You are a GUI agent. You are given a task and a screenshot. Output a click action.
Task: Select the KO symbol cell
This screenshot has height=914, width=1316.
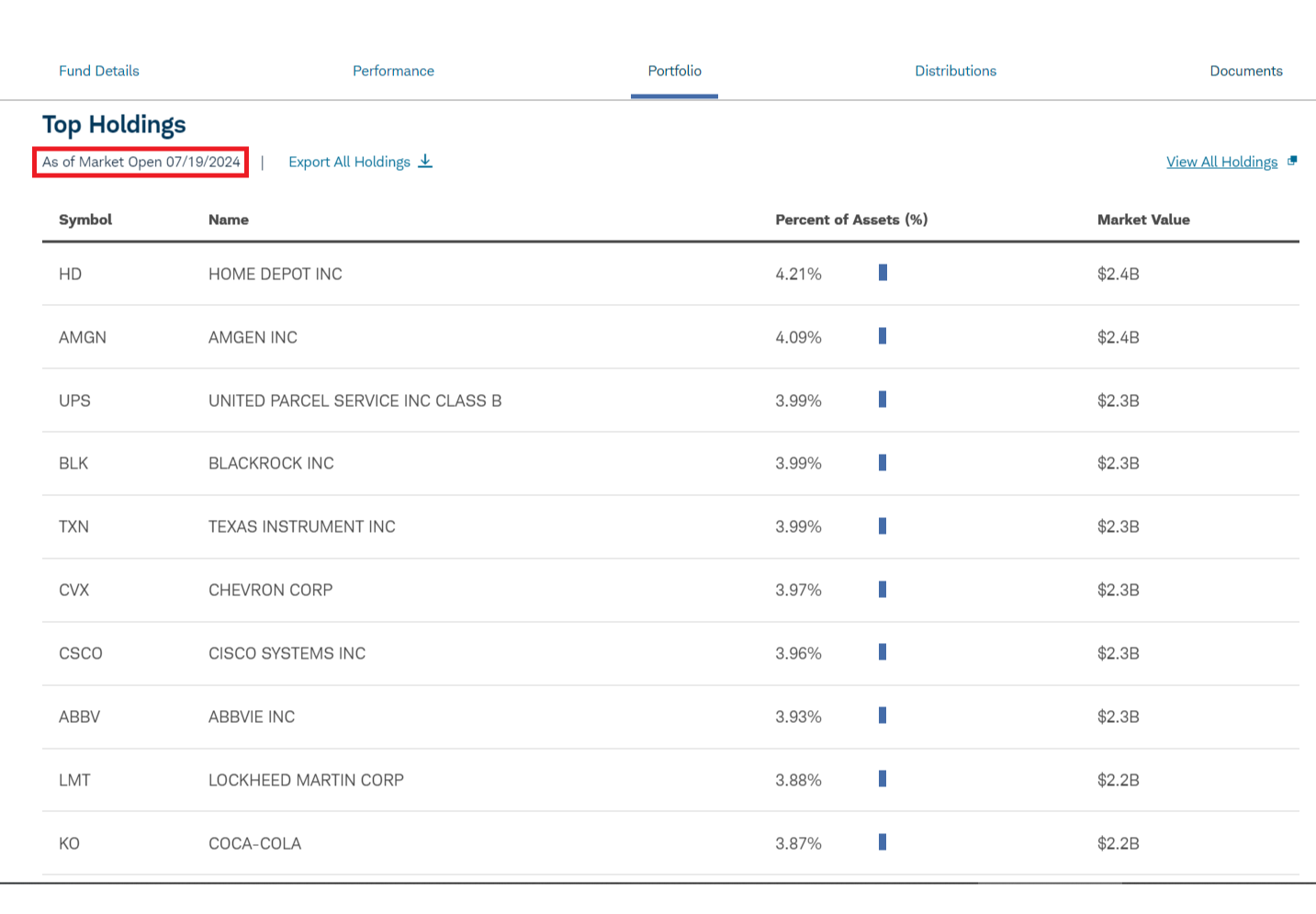(69, 843)
